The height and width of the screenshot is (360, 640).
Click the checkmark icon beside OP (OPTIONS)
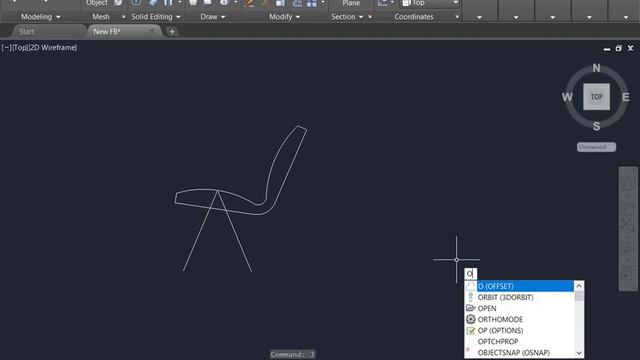coord(471,330)
